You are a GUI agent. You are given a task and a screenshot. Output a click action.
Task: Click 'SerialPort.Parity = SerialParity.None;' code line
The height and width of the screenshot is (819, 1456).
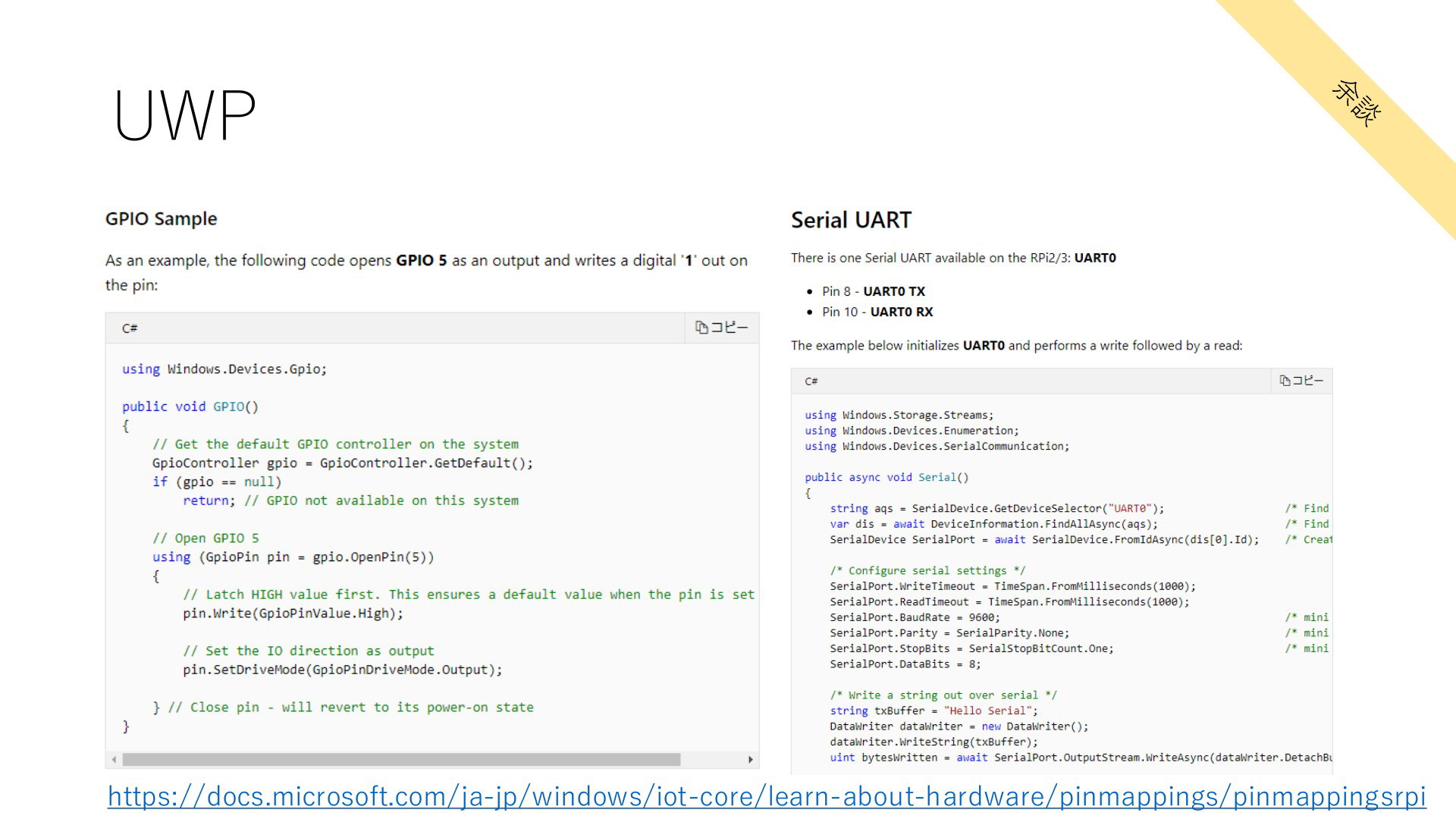click(x=949, y=632)
